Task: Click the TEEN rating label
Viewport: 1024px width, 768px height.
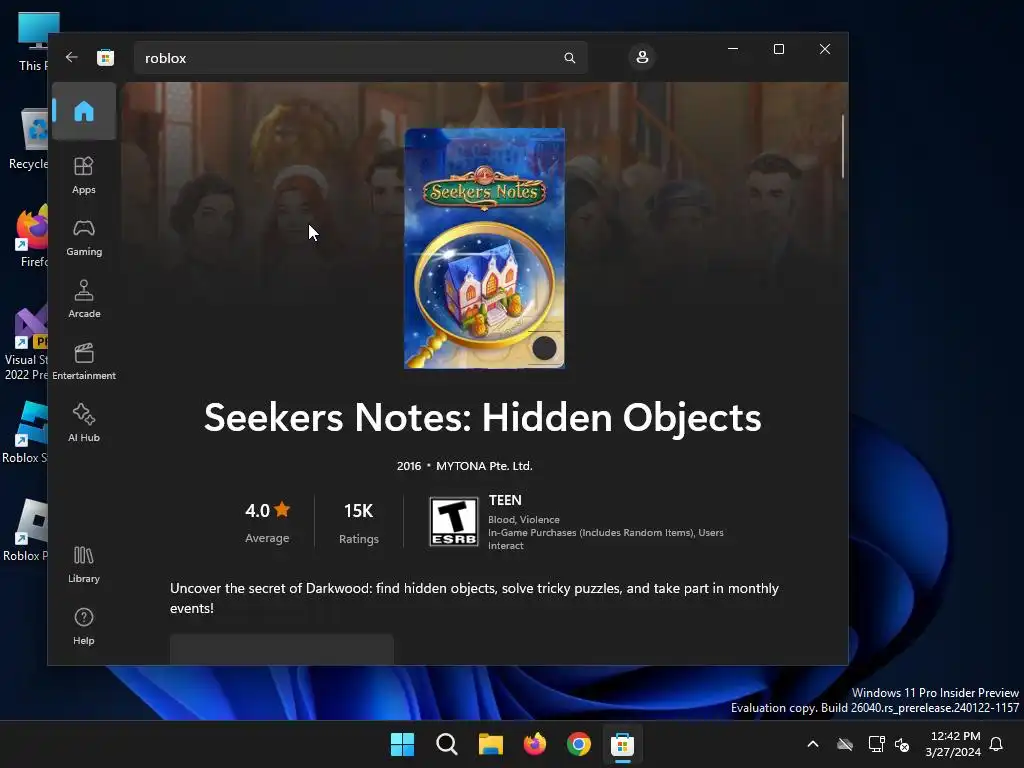Action: (505, 500)
